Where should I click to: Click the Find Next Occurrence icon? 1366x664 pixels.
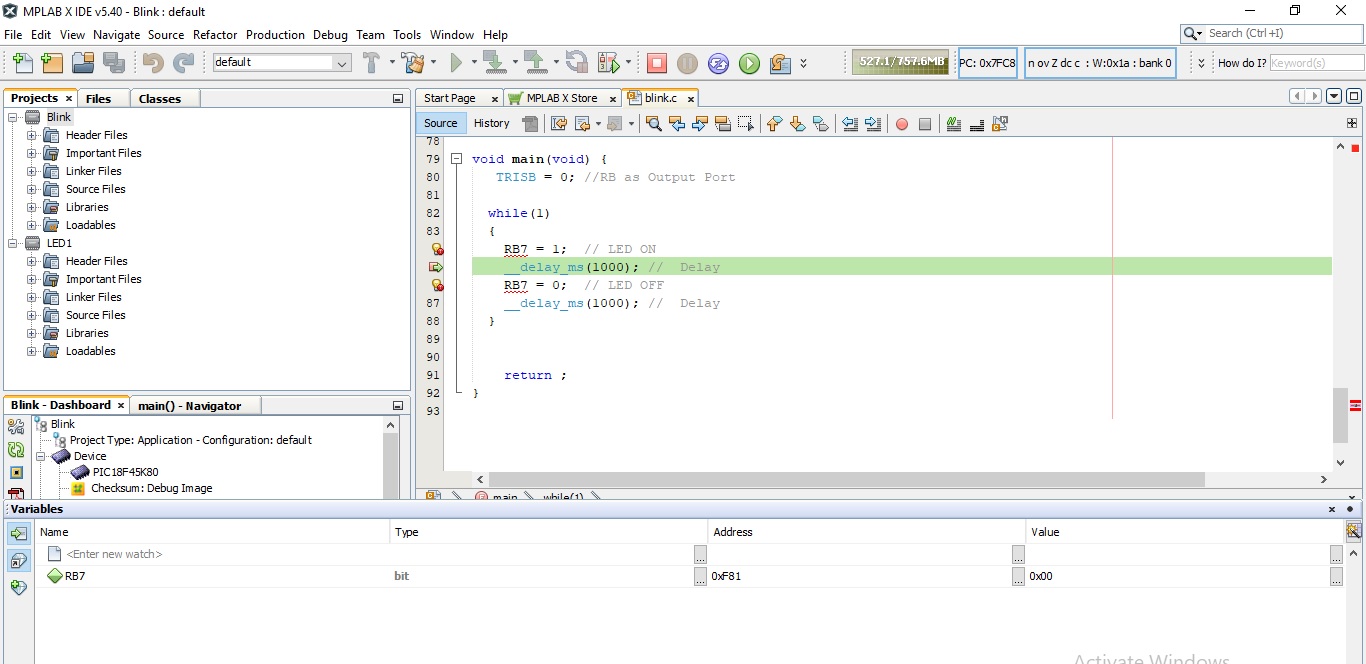pos(700,124)
